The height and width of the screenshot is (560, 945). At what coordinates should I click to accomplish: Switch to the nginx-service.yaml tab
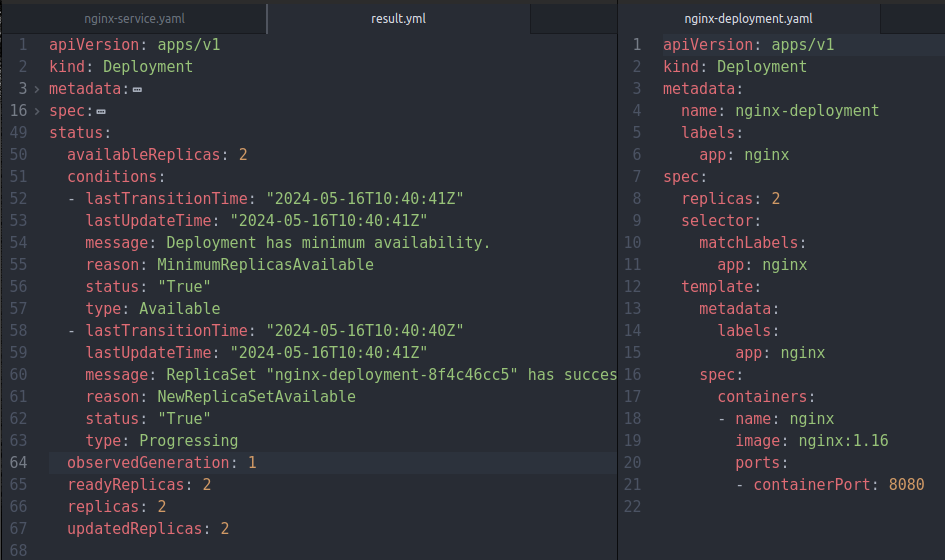pyautogui.click(x=134, y=19)
